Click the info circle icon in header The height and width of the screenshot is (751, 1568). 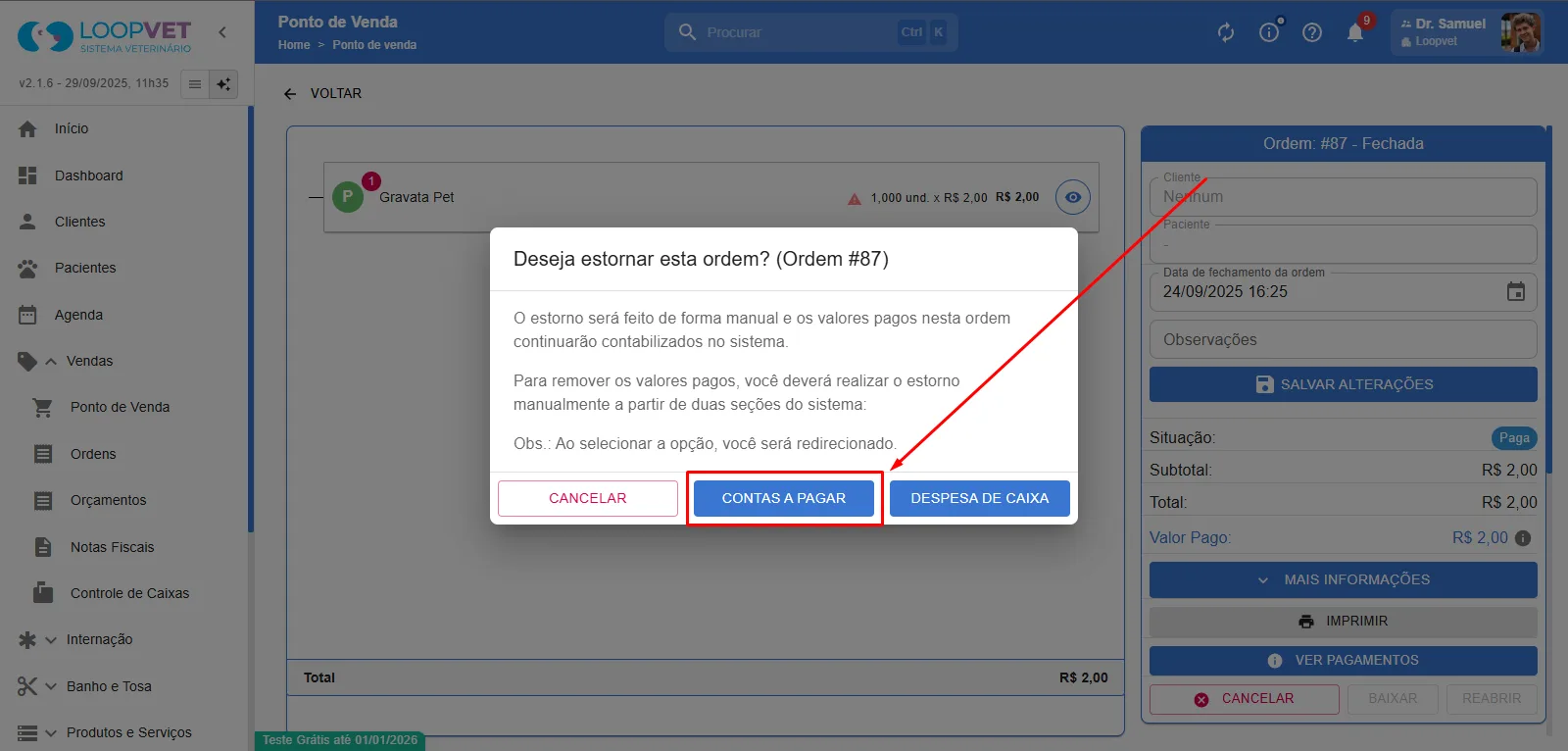(1269, 32)
